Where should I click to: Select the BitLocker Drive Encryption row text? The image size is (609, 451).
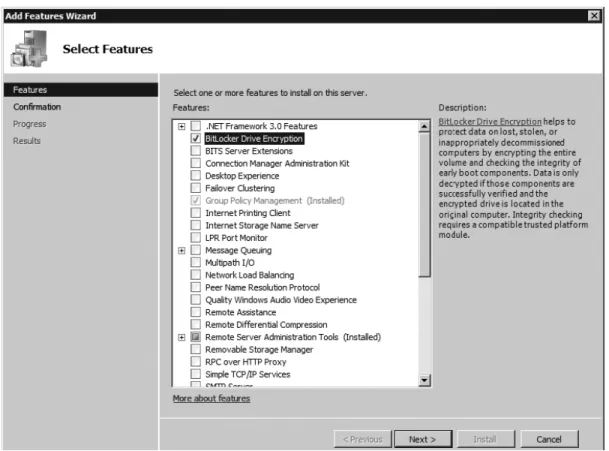click(254, 139)
